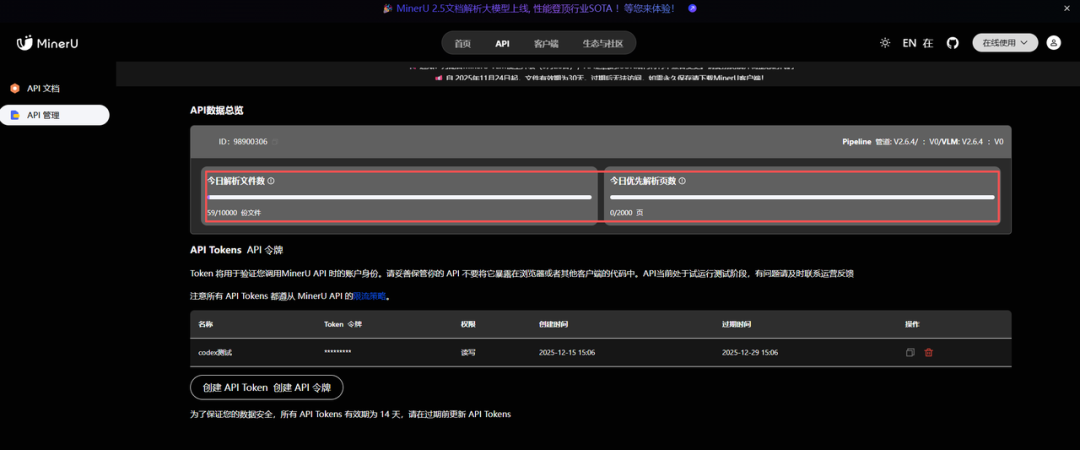Image resolution: width=1080 pixels, height=450 pixels.
Task: Click the arrow icon in the announcement banner
Action: pos(692,8)
